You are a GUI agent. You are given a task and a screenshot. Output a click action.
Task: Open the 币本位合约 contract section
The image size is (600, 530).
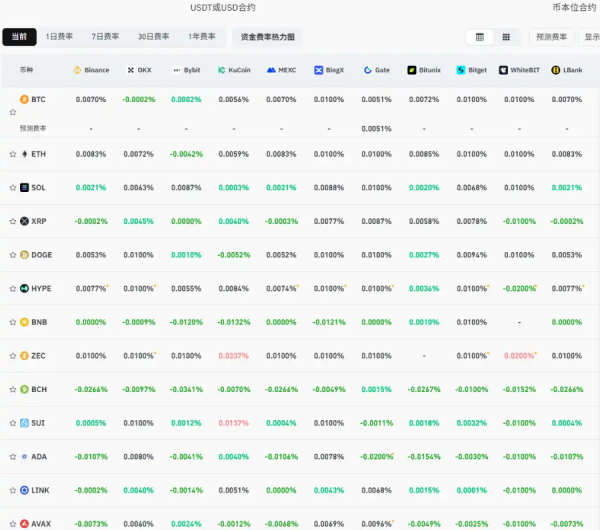coord(574,7)
